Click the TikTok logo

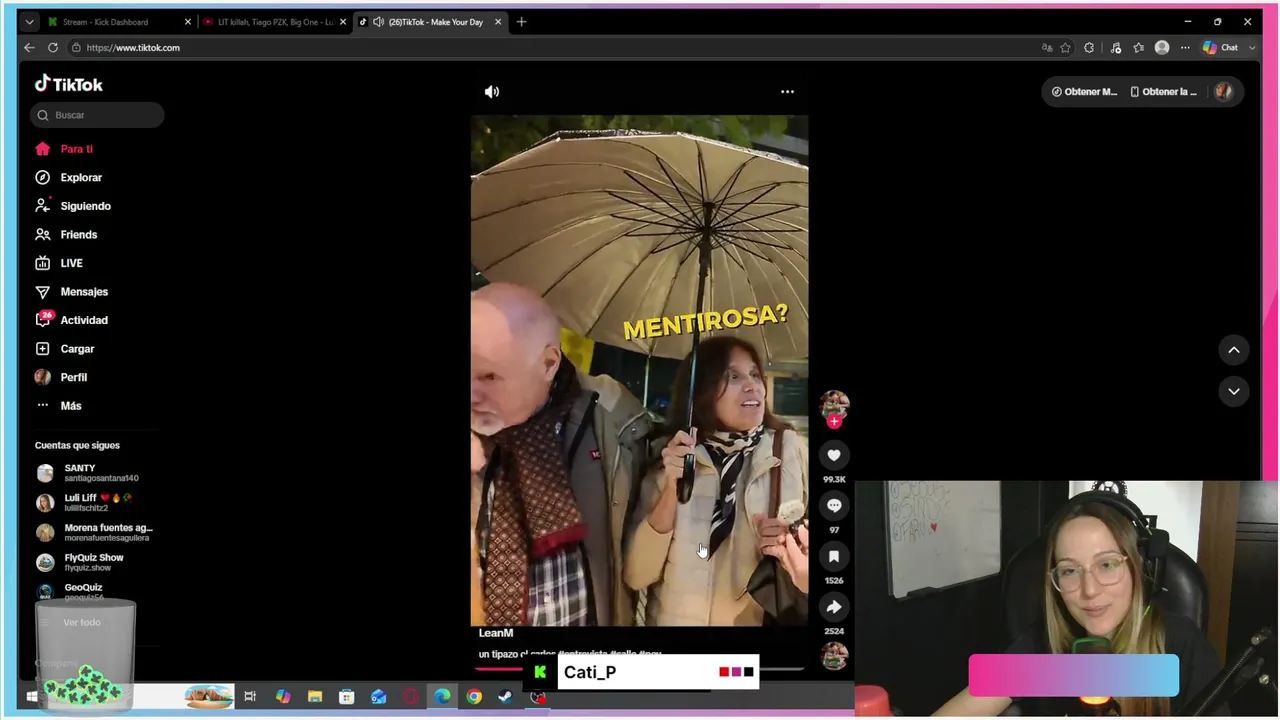point(69,84)
